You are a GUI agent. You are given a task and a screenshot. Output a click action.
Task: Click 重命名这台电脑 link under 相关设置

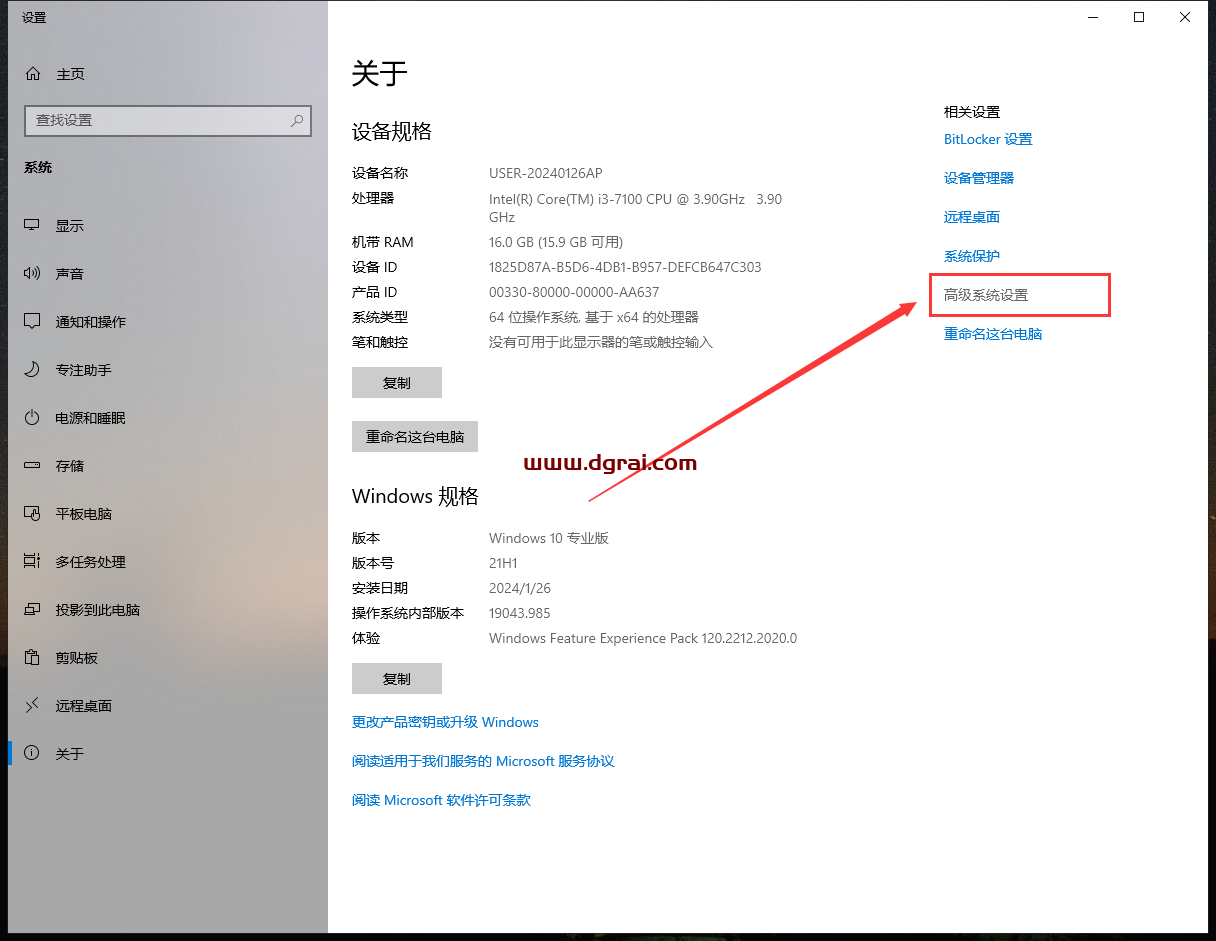tap(993, 334)
